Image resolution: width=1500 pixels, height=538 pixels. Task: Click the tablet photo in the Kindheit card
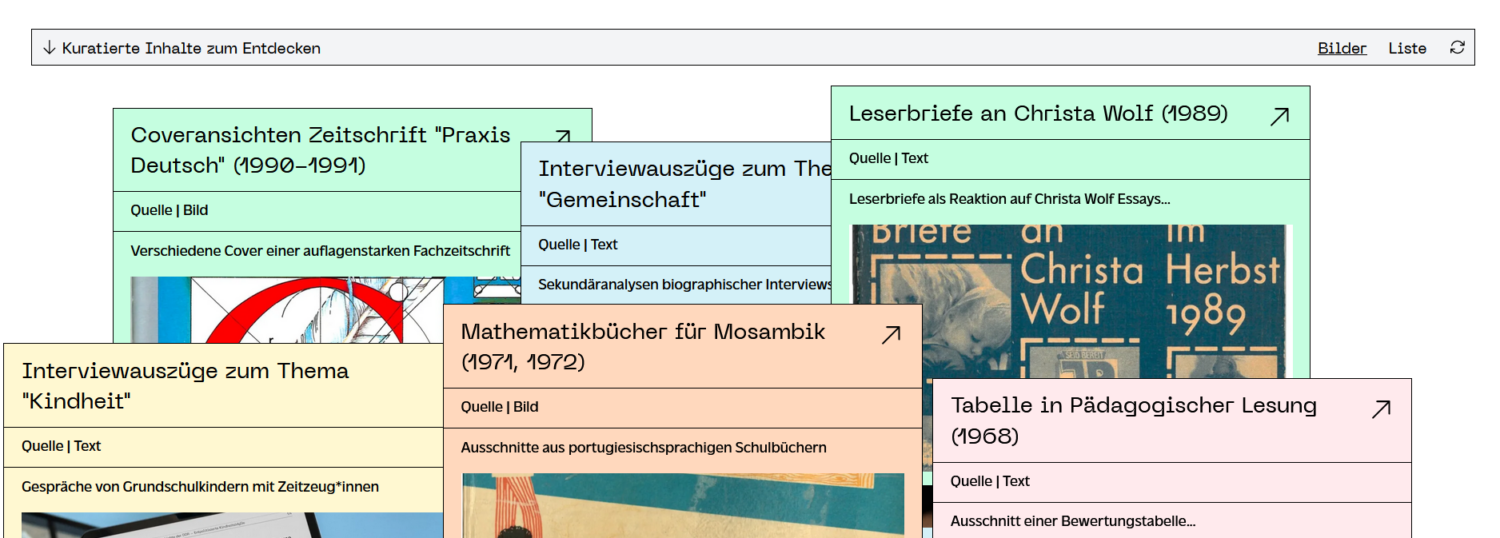pos(230,525)
